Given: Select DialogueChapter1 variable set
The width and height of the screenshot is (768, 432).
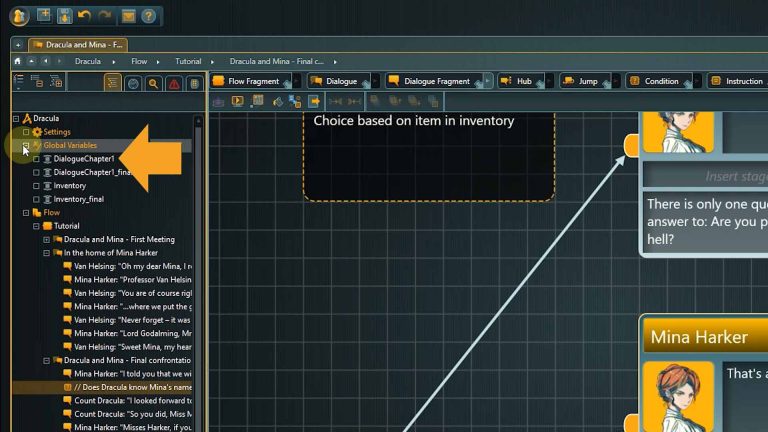Looking at the screenshot, I should coord(84,159).
